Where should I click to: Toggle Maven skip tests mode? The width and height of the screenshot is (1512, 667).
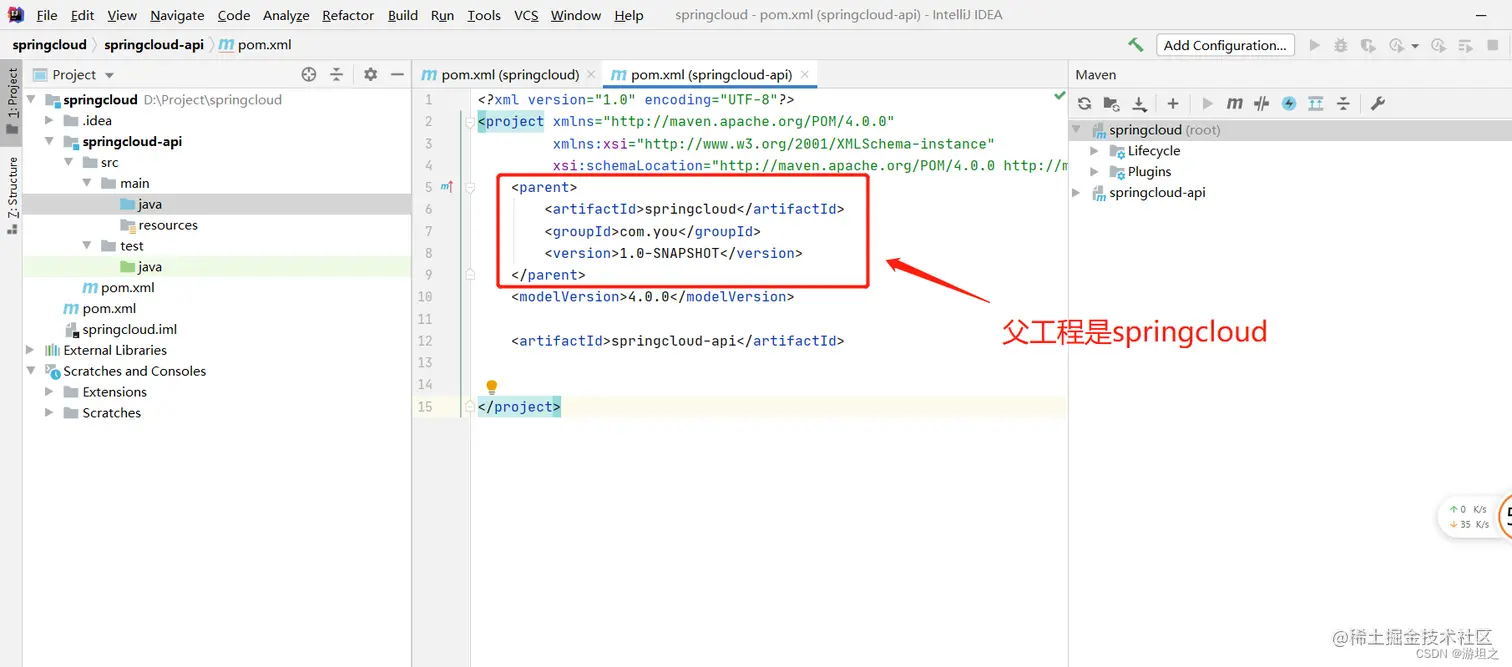1289,103
